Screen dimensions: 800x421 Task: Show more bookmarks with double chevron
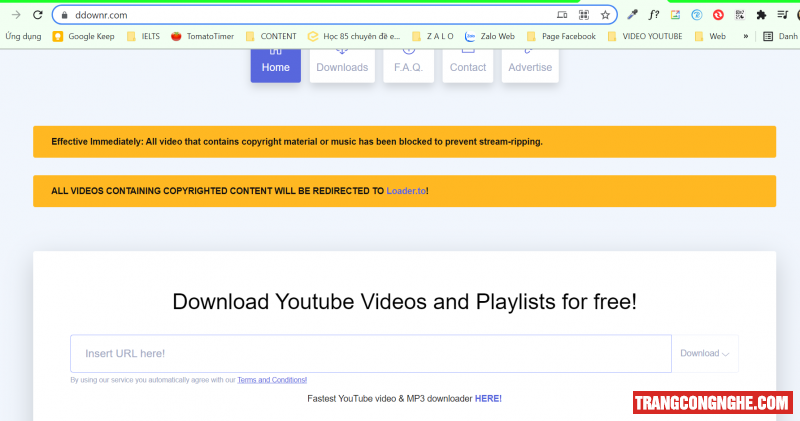745,36
